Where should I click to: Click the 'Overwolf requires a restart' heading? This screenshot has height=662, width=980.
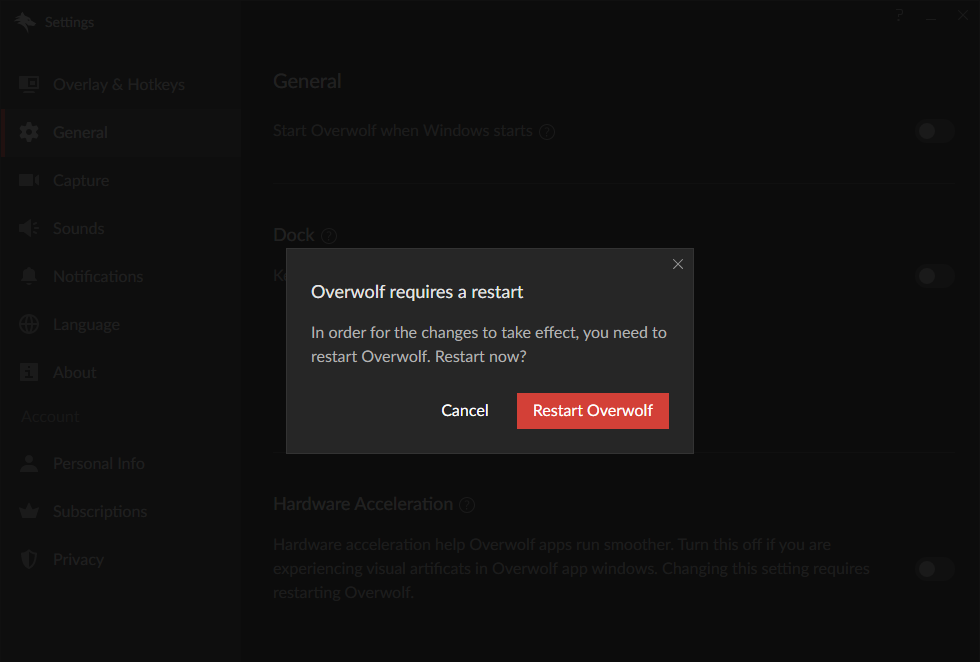coord(417,292)
